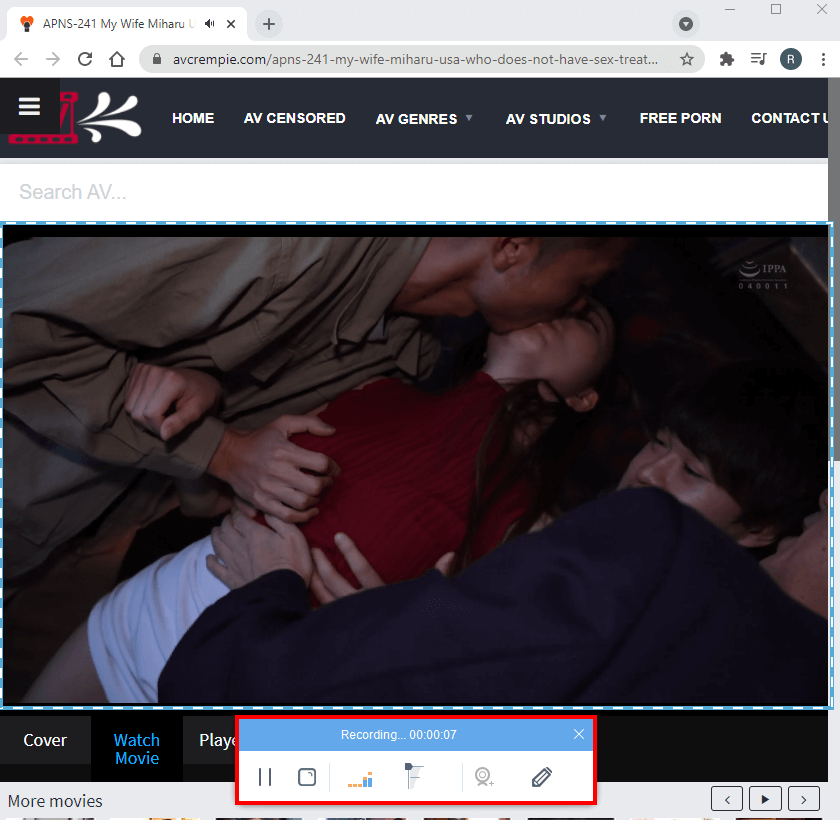
Task: Play the More movies carousel
Action: (x=765, y=800)
